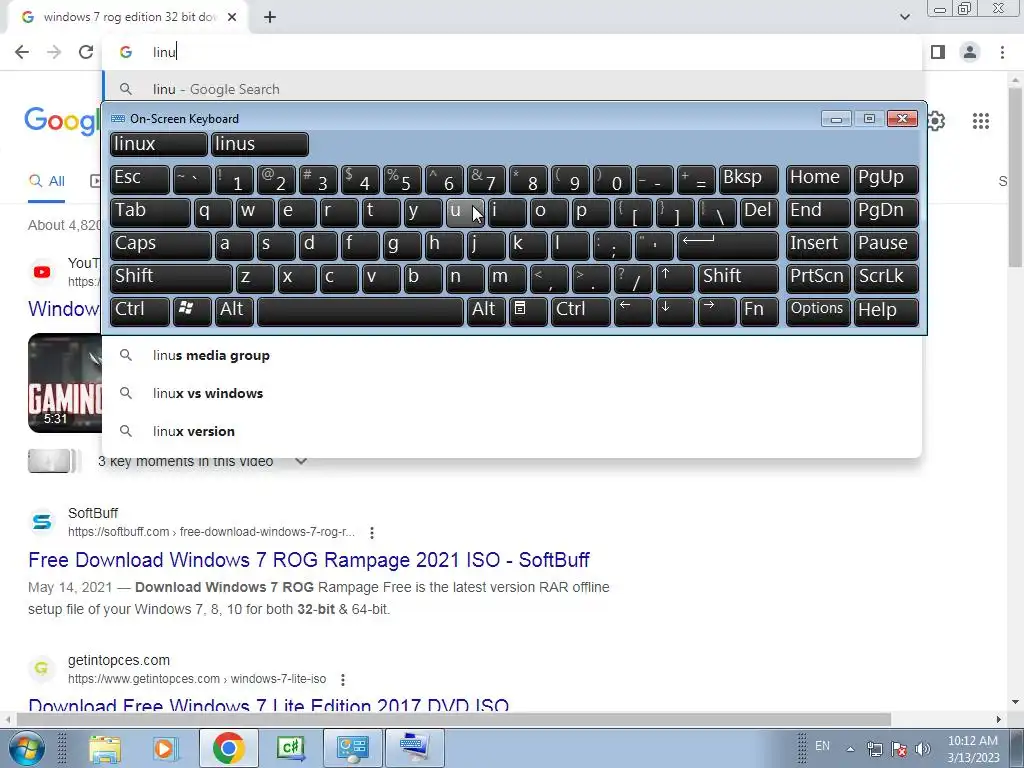The image size is (1024, 768).
Task: Open Options on the On-Screen Keyboard
Action: coord(818,312)
